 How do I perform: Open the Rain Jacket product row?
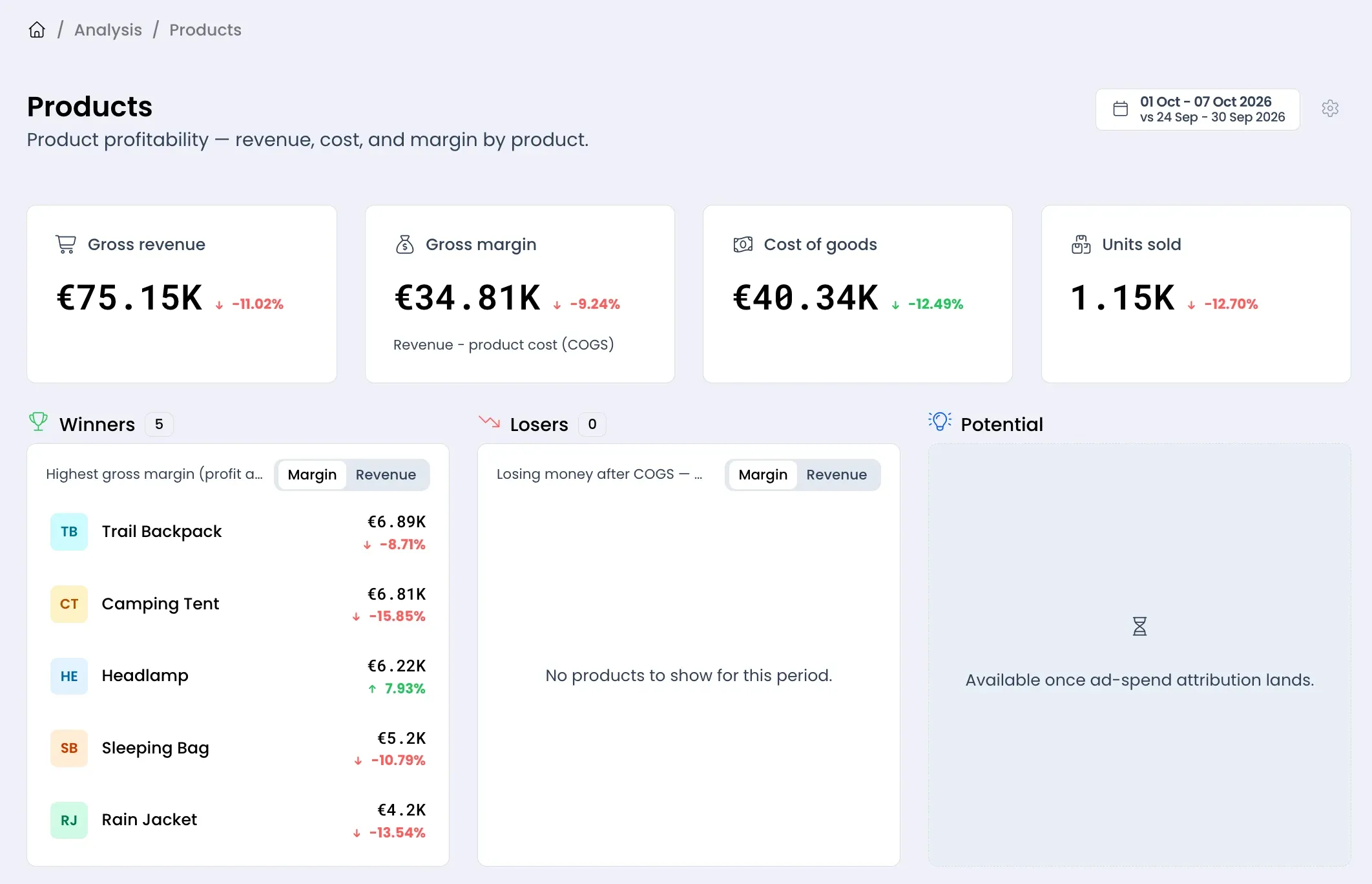coord(238,820)
